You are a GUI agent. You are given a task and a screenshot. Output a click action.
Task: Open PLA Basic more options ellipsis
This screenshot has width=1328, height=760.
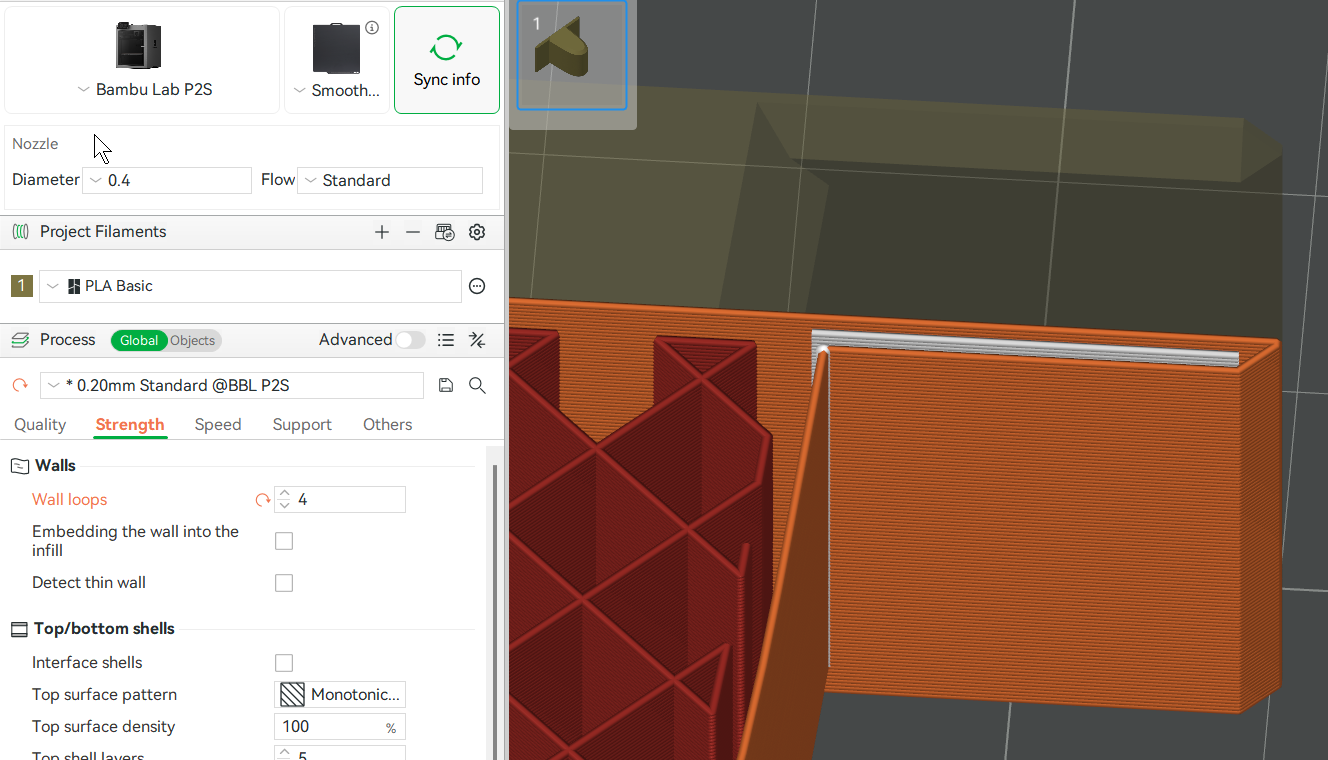pyautogui.click(x=477, y=286)
